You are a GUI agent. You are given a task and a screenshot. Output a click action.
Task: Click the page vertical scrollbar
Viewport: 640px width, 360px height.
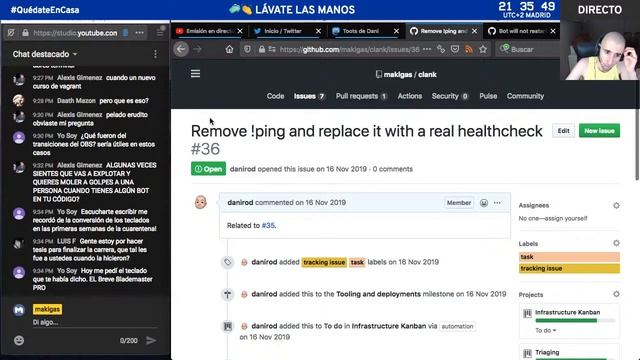pos(637,144)
